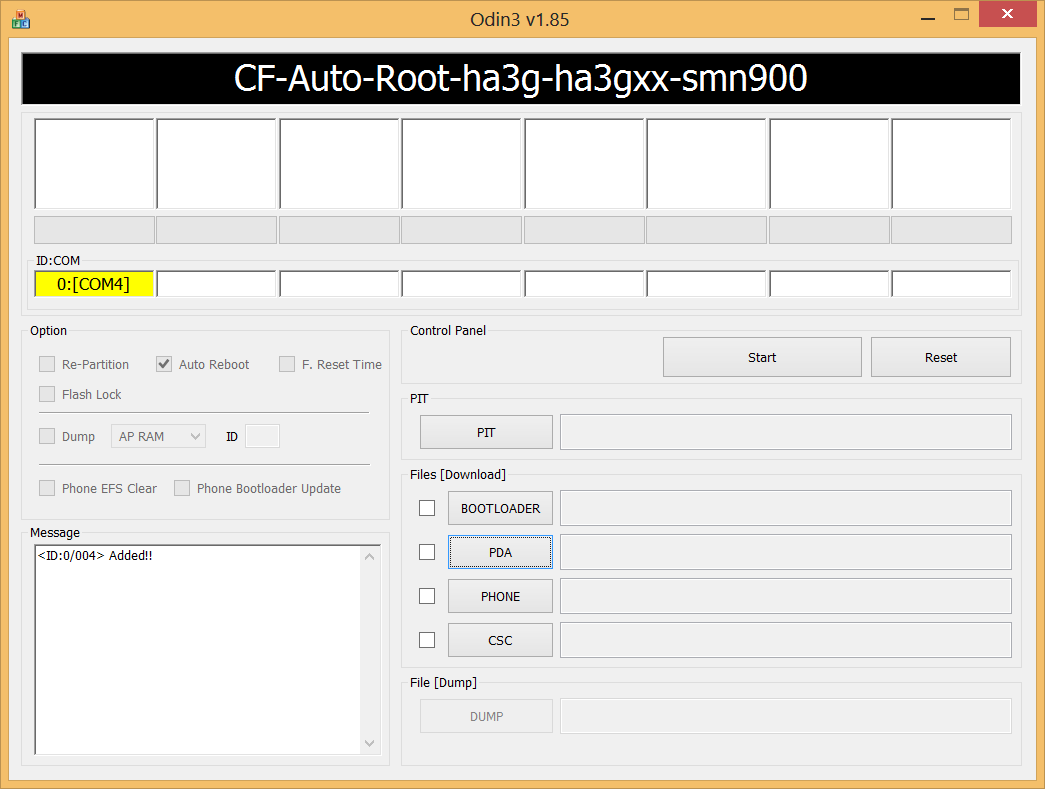Screen dimensions: 1045x789
Task: Click the BOOTLOADER file button
Action: (x=500, y=507)
